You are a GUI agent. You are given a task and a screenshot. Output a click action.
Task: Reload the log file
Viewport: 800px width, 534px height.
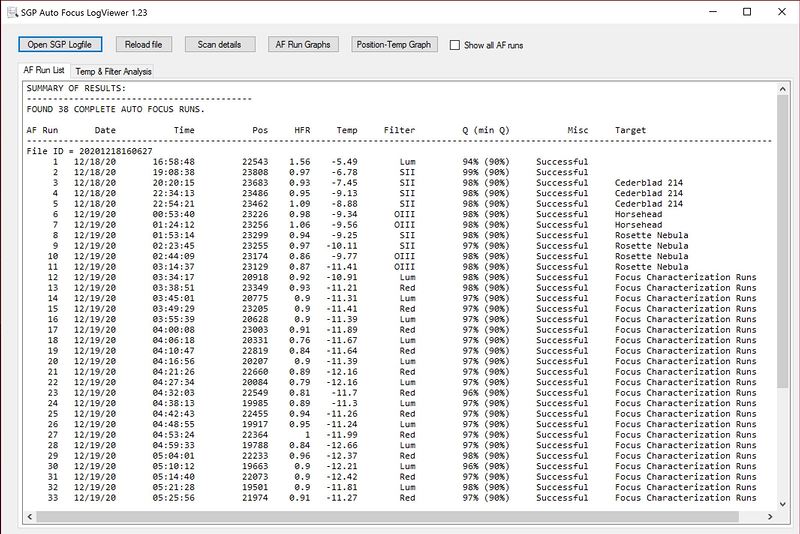(x=143, y=44)
